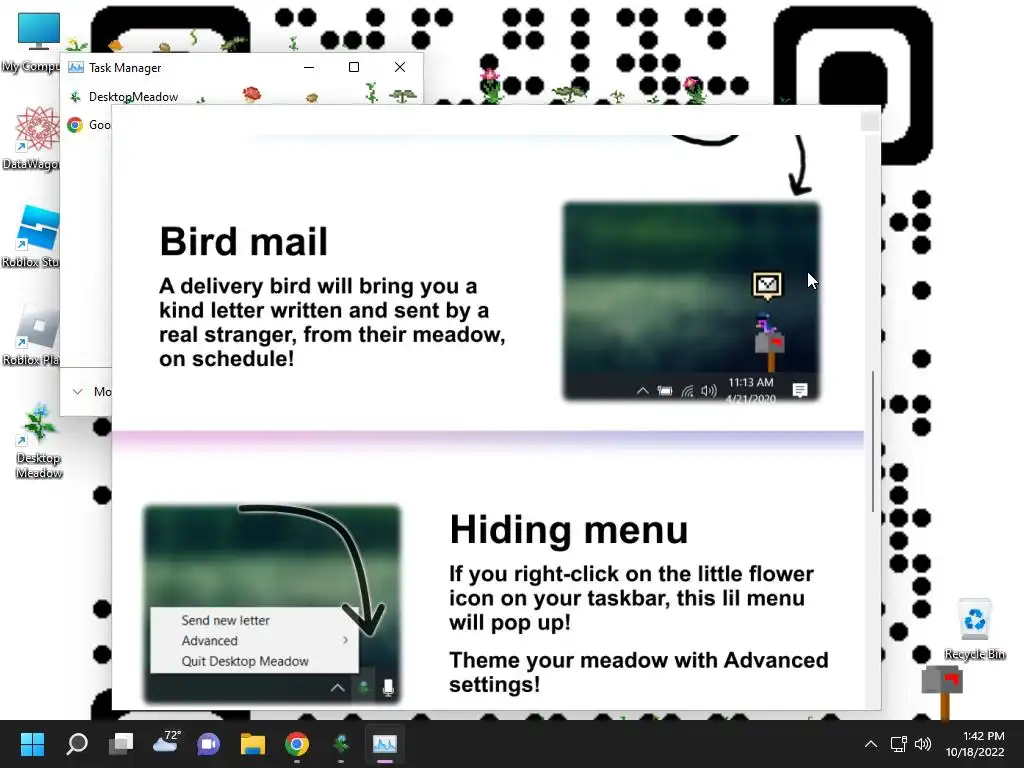Click the Hiding menu illustration thumbnail
The width and height of the screenshot is (1024, 768).
[272, 603]
